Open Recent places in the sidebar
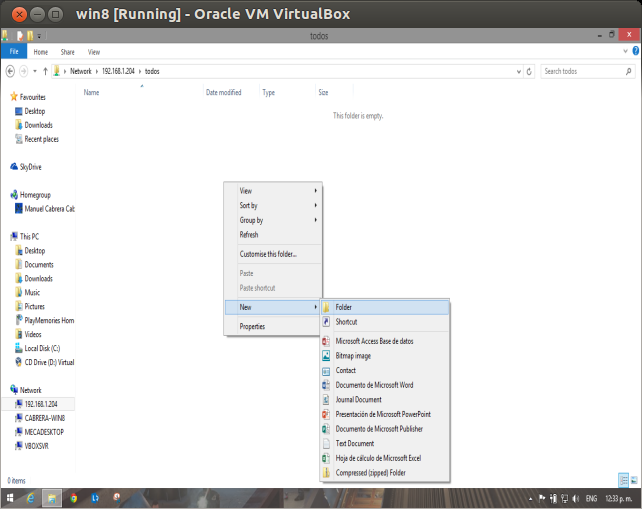The height and width of the screenshot is (509, 642). pyautogui.click(x=37, y=139)
